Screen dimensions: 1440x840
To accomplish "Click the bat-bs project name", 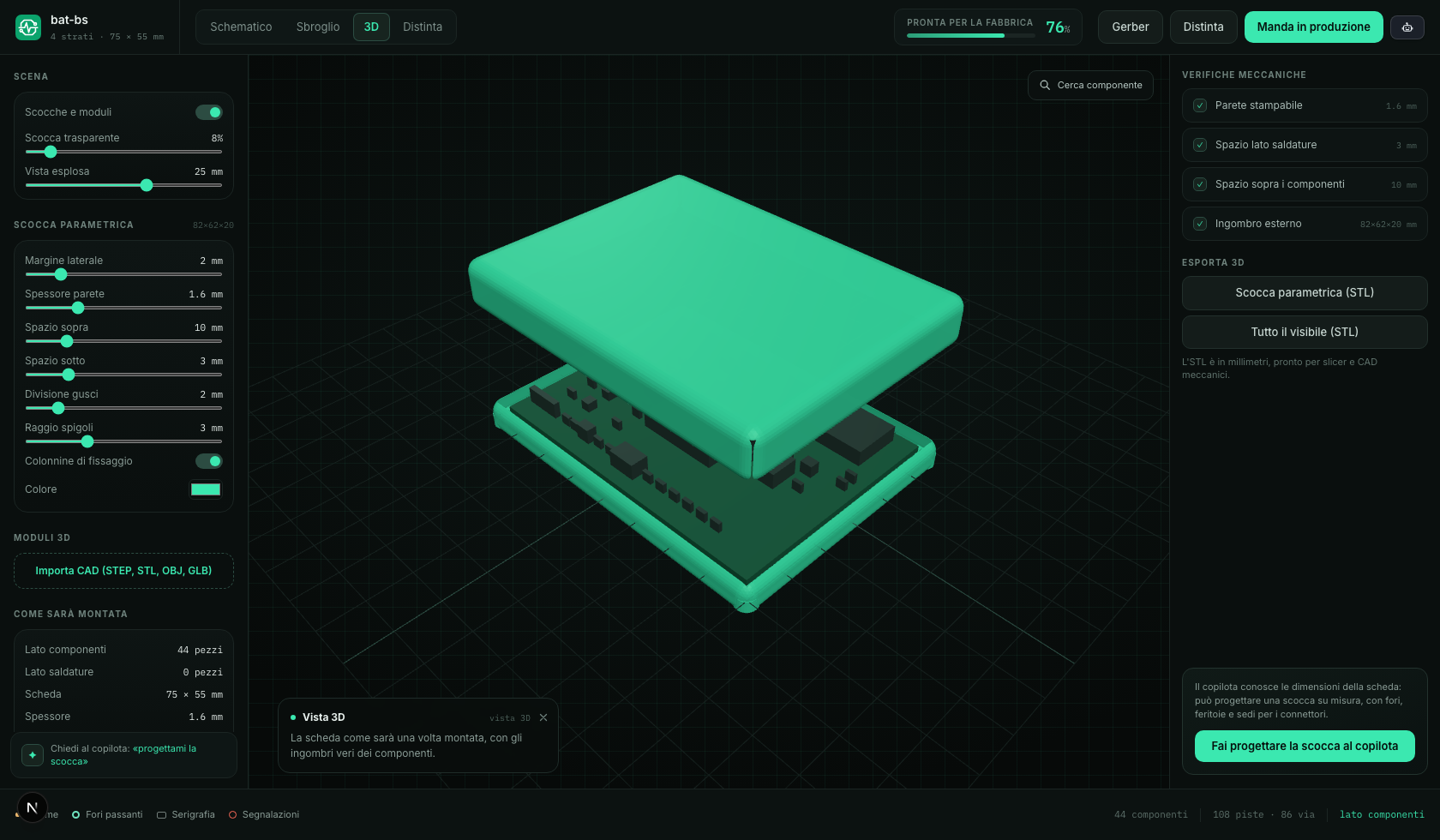I will [x=69, y=20].
